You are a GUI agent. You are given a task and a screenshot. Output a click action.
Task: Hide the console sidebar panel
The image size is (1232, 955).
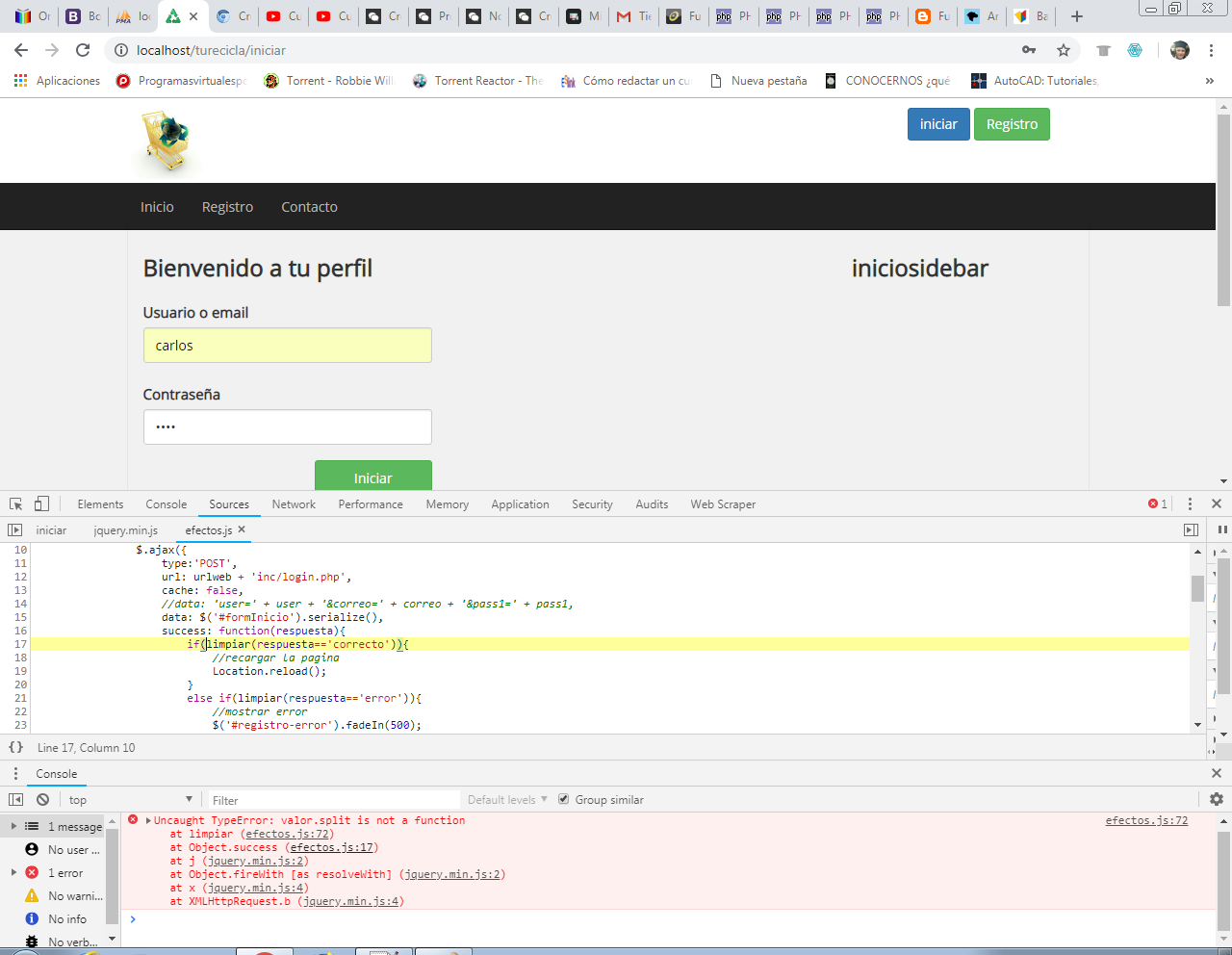tap(15, 799)
